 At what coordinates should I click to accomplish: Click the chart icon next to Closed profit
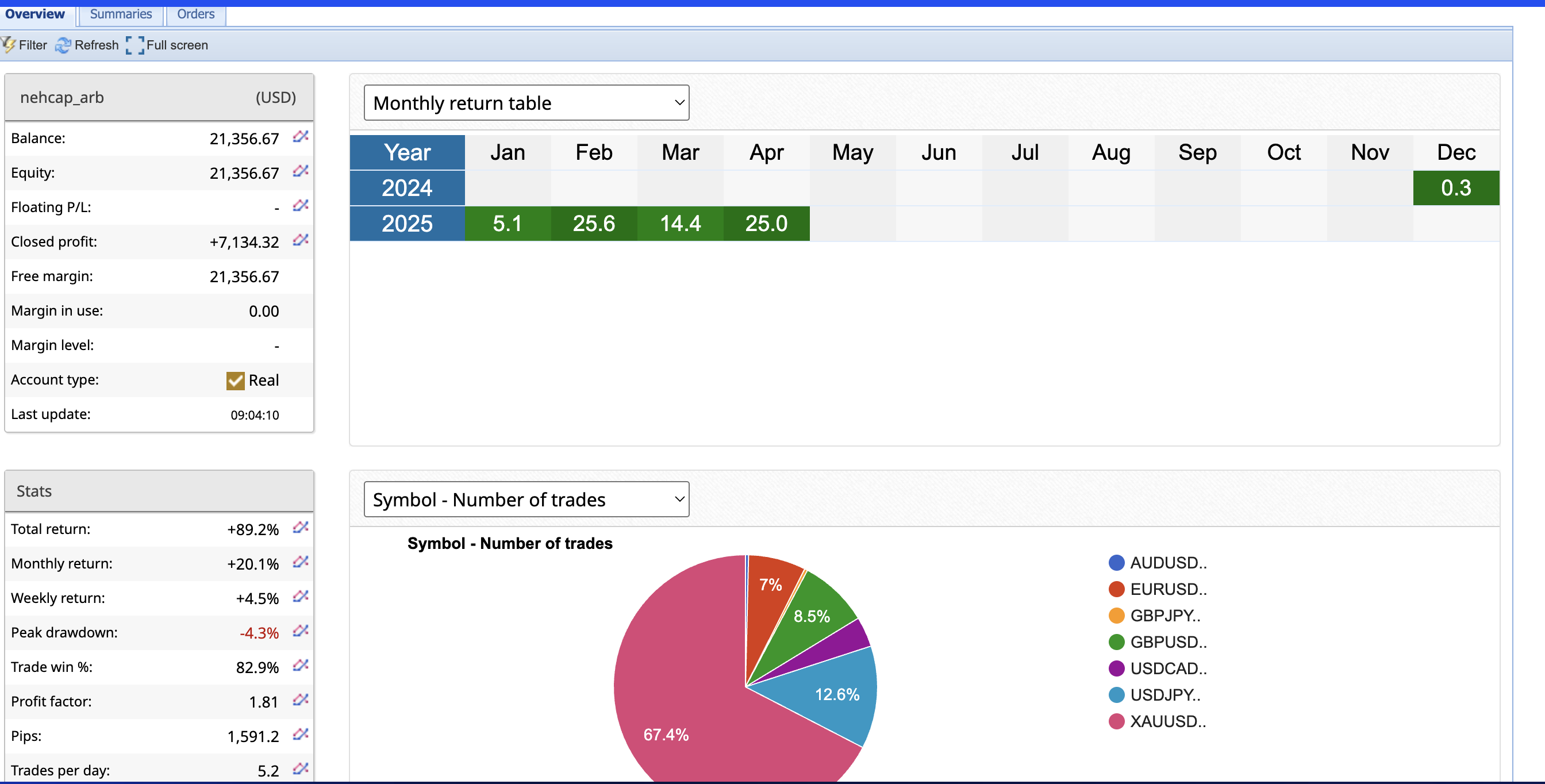click(x=301, y=240)
